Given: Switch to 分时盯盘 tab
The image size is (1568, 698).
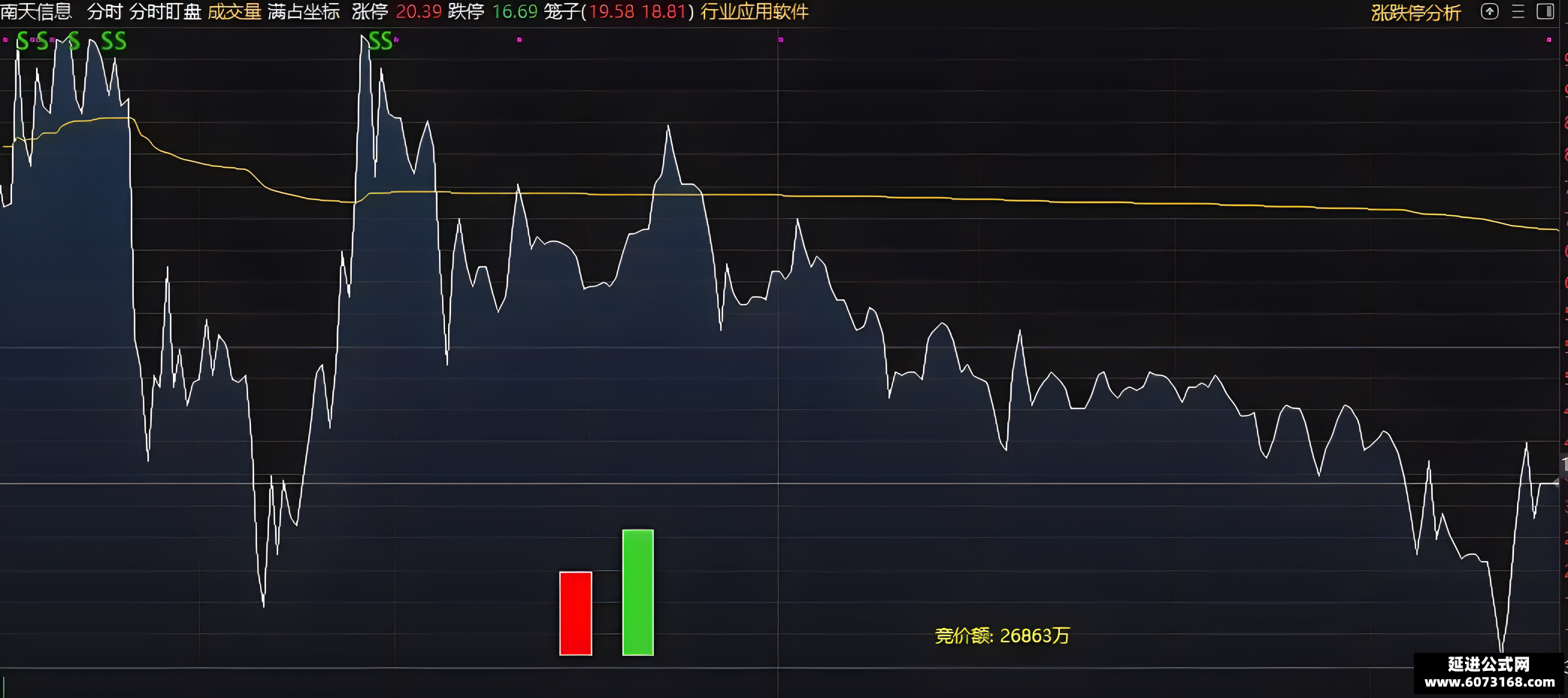Looking at the screenshot, I should [165, 12].
